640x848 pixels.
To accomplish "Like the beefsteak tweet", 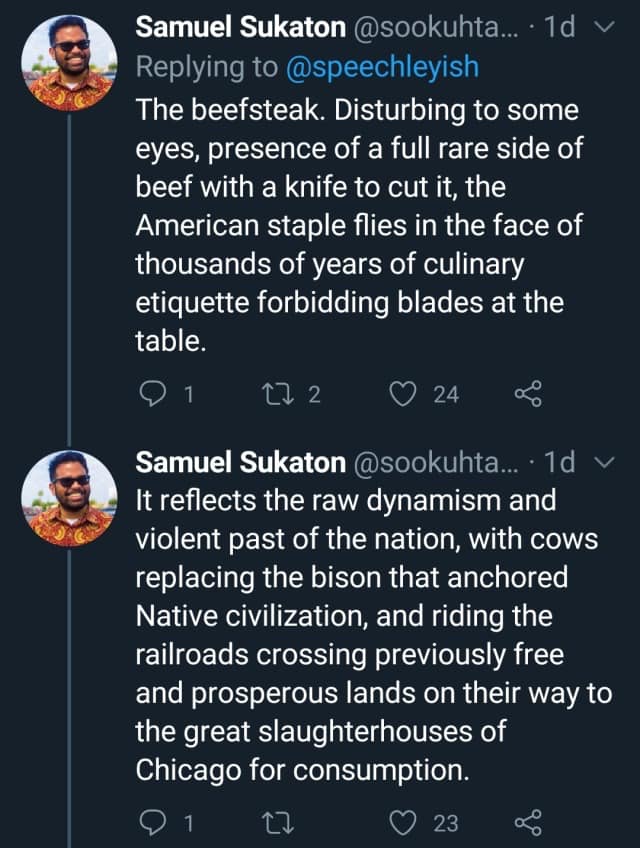I will [404, 395].
